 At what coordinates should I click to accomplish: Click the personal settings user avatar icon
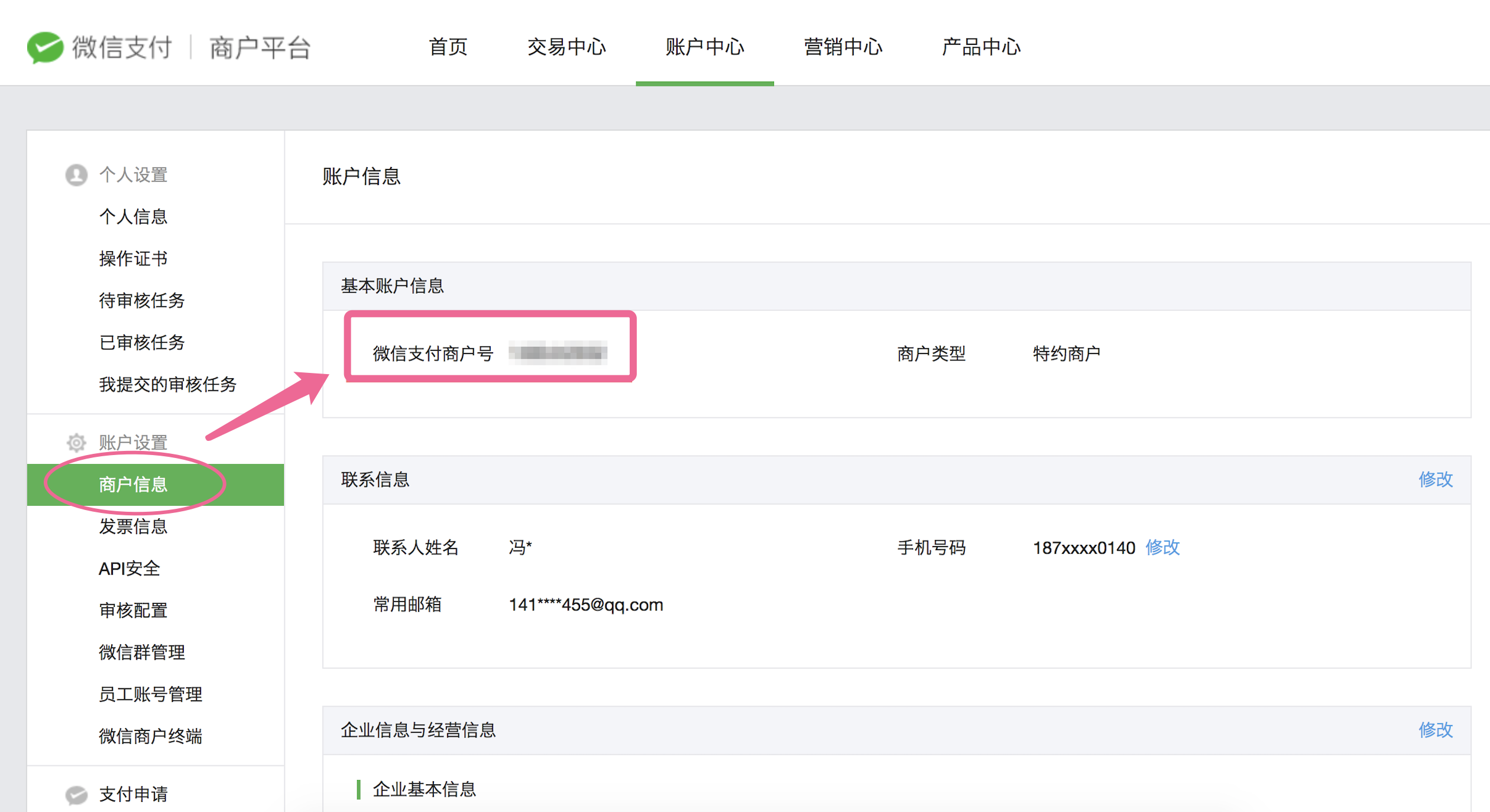(76, 175)
